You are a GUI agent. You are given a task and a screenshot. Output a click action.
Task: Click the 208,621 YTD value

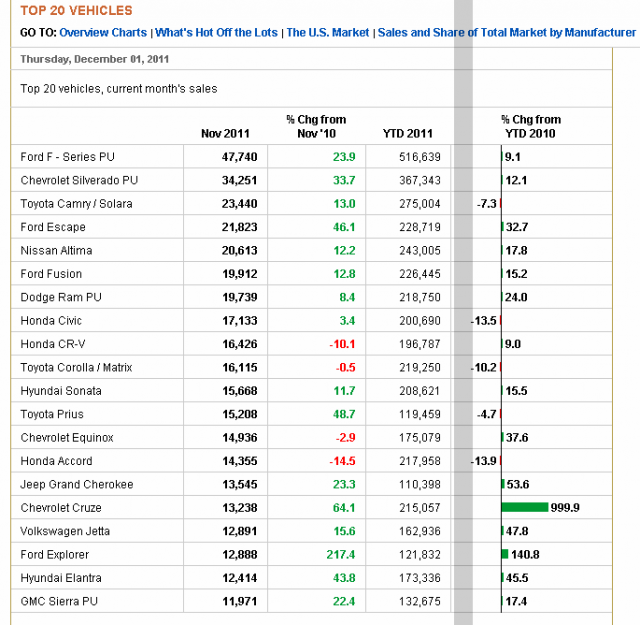pos(420,391)
